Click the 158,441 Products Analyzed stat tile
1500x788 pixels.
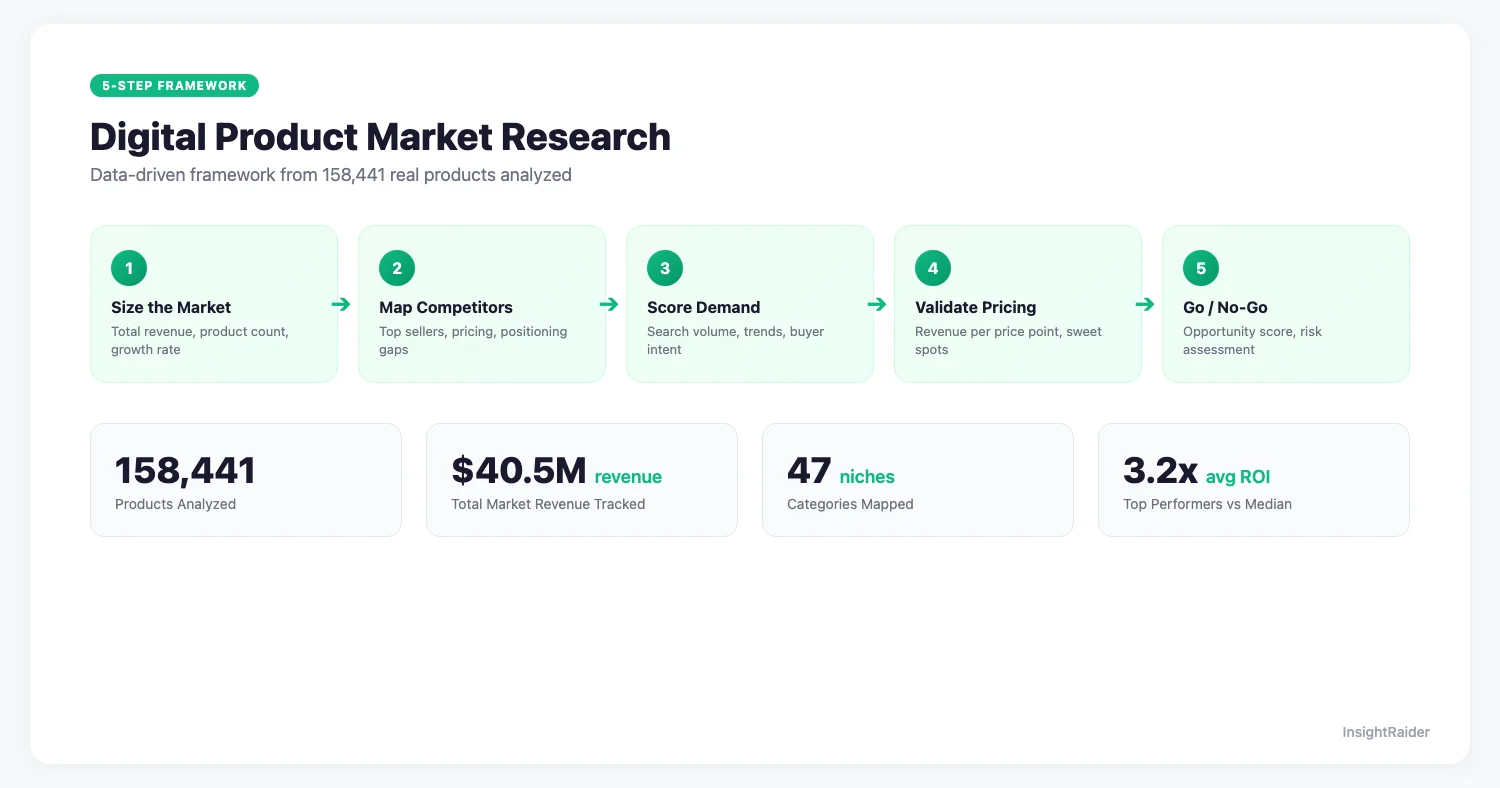pos(246,479)
